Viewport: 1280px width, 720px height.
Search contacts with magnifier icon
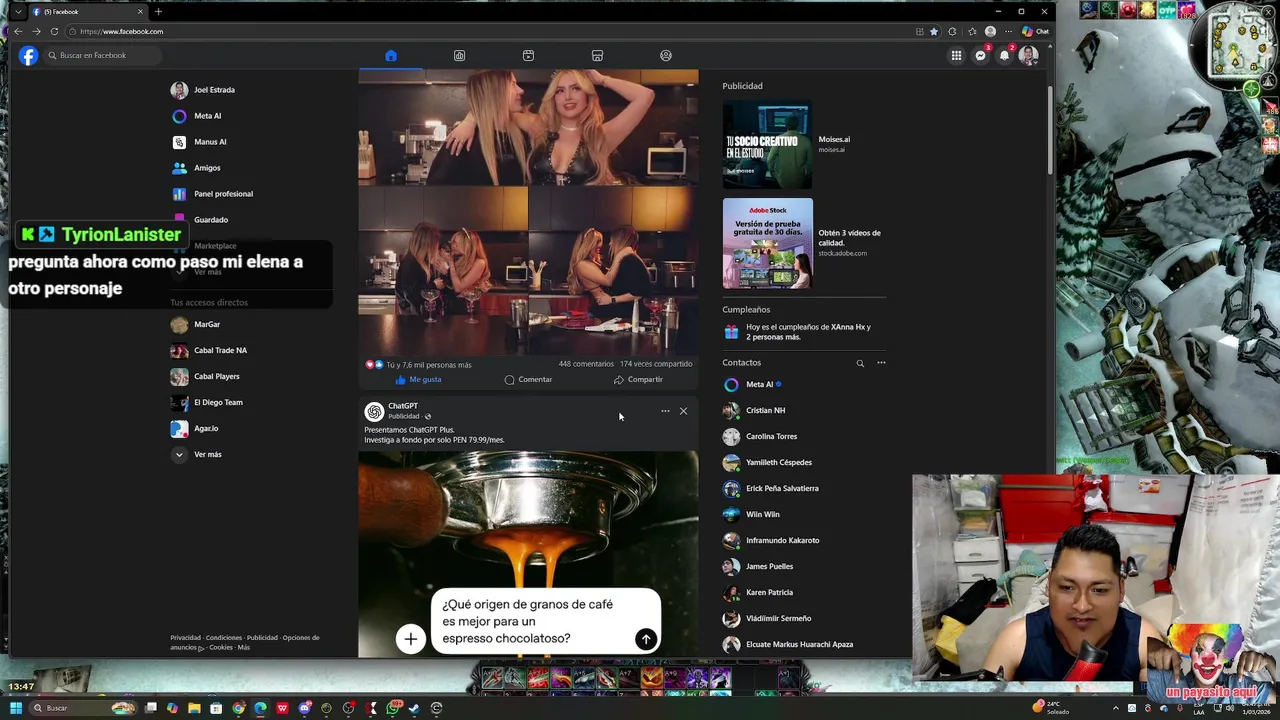click(860, 363)
